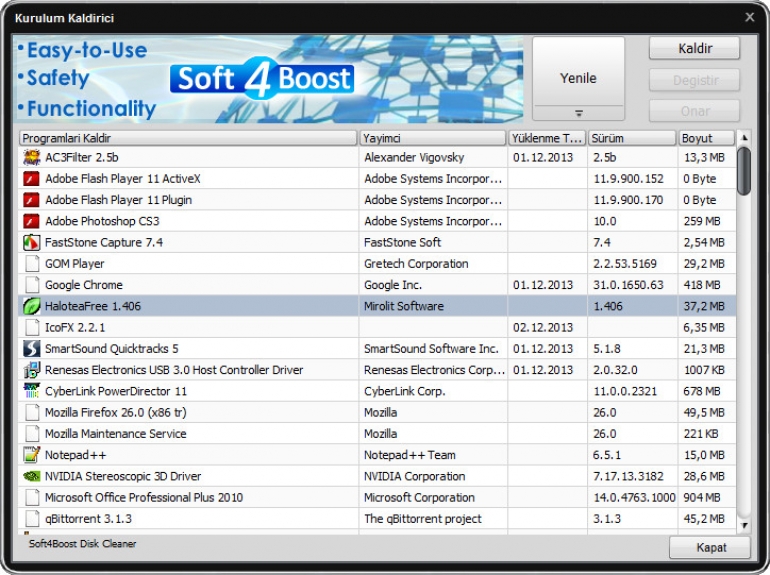This screenshot has width=770, height=575.
Task: Click the AC3Filter 2.5b program icon
Action: click(x=32, y=157)
